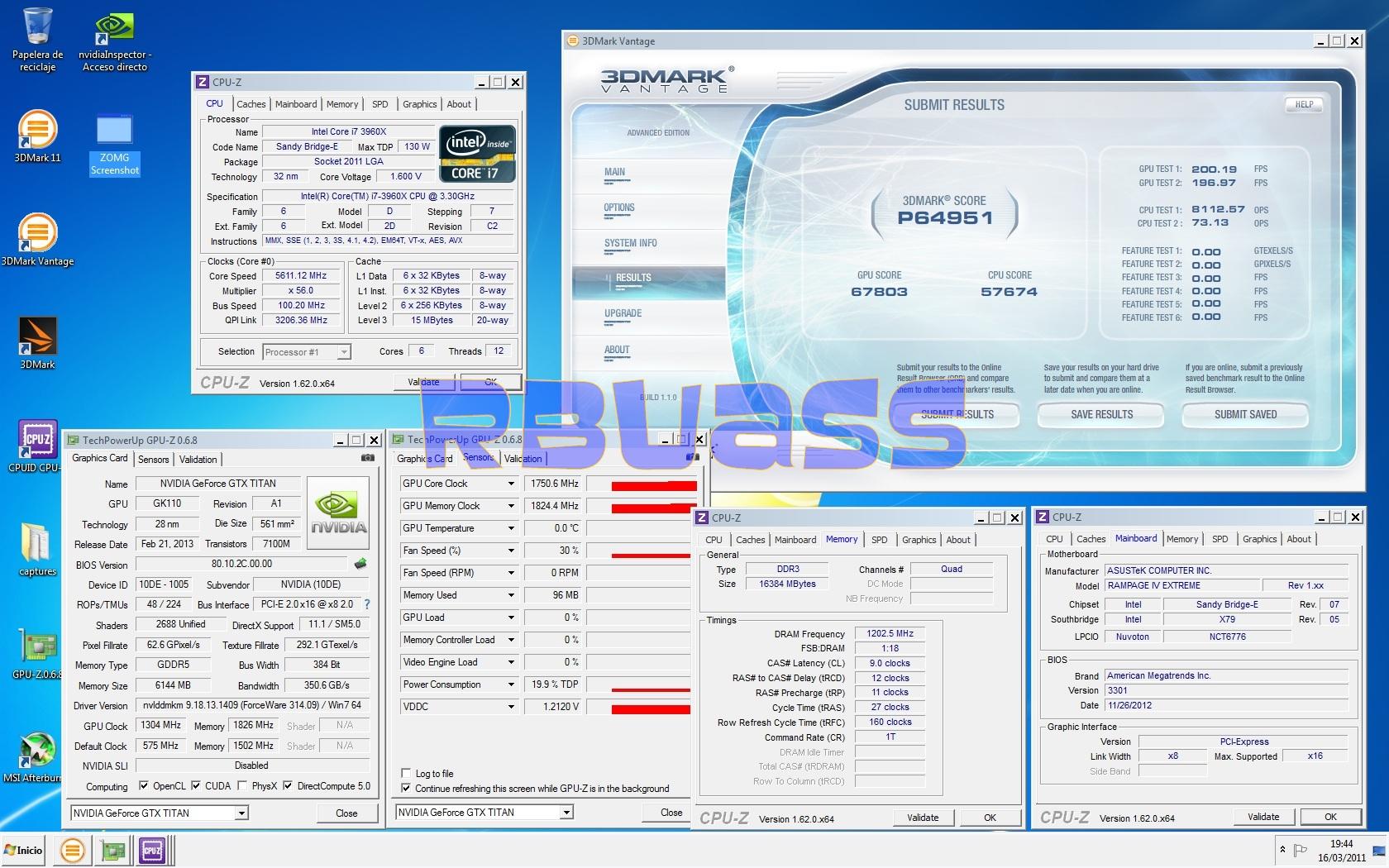The height and width of the screenshot is (868, 1389).
Task: Show hidden tray icons arrow
Action: pyautogui.click(x=1282, y=850)
